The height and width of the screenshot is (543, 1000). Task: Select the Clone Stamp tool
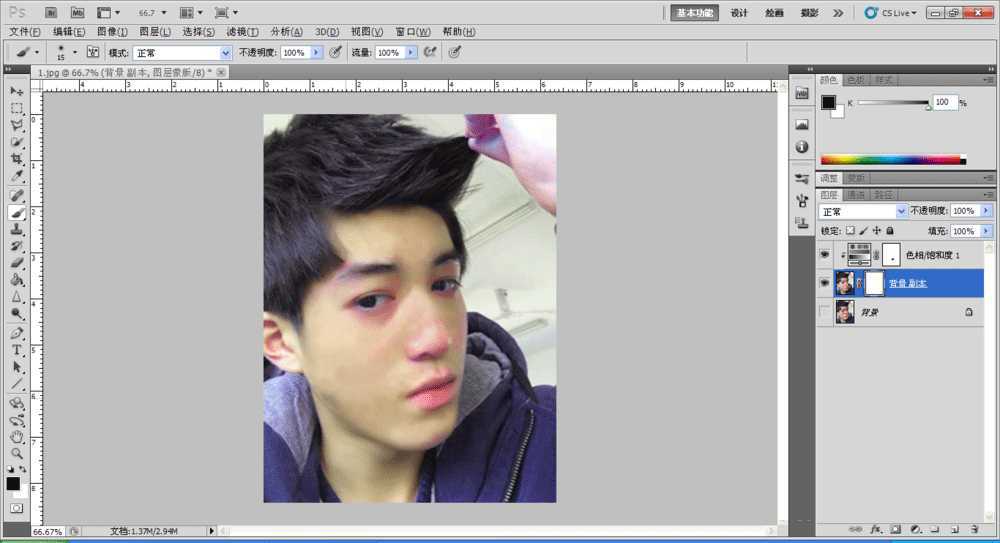tap(17, 229)
